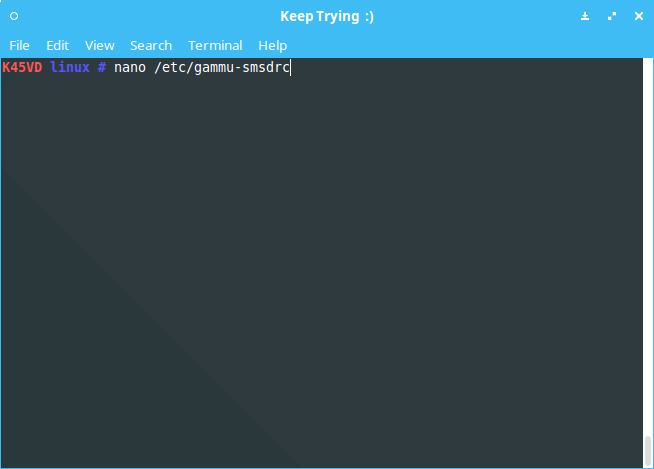Open the View menu
Viewport: 654px width, 469px height.
tap(100, 45)
